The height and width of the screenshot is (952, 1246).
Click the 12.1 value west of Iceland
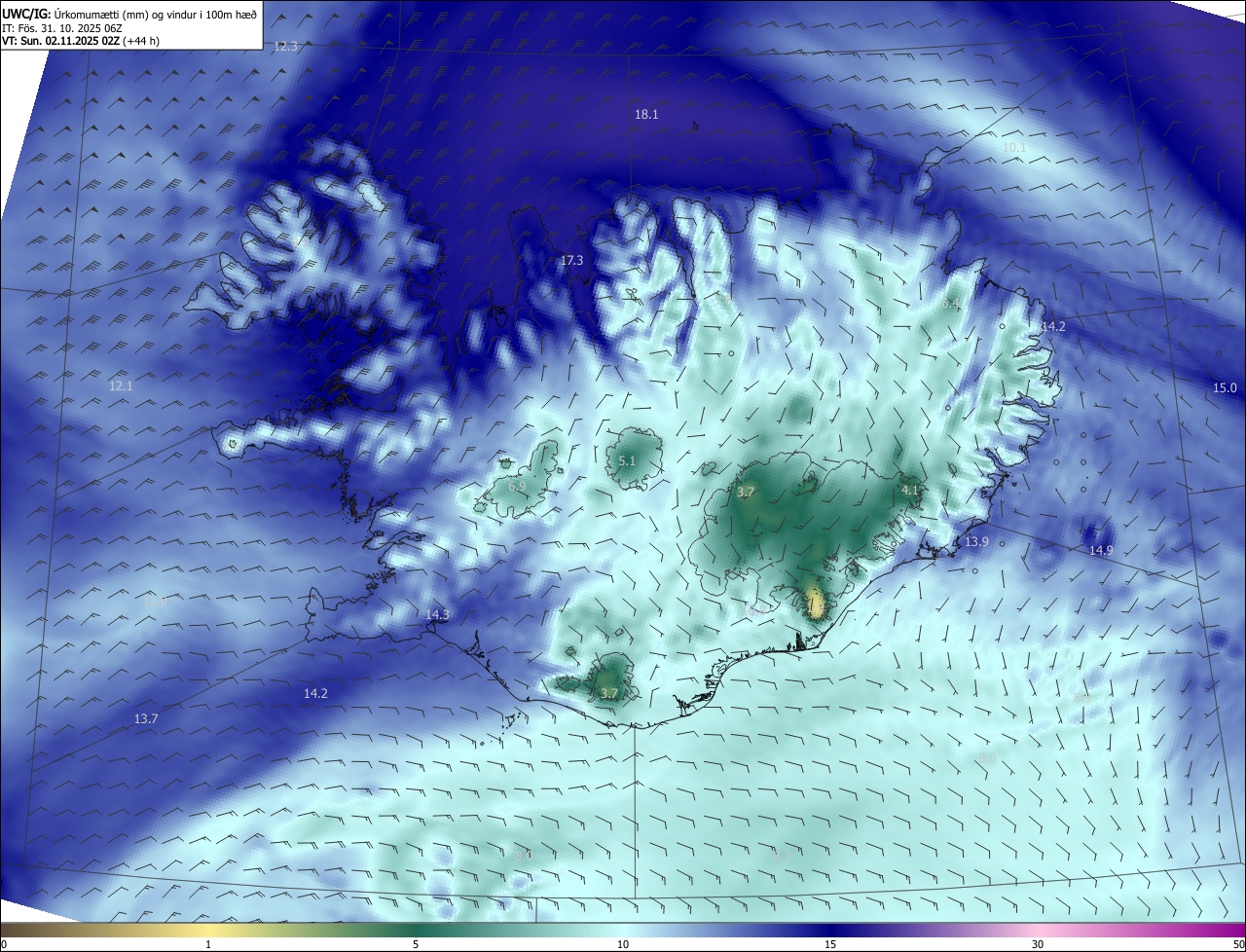121,385
